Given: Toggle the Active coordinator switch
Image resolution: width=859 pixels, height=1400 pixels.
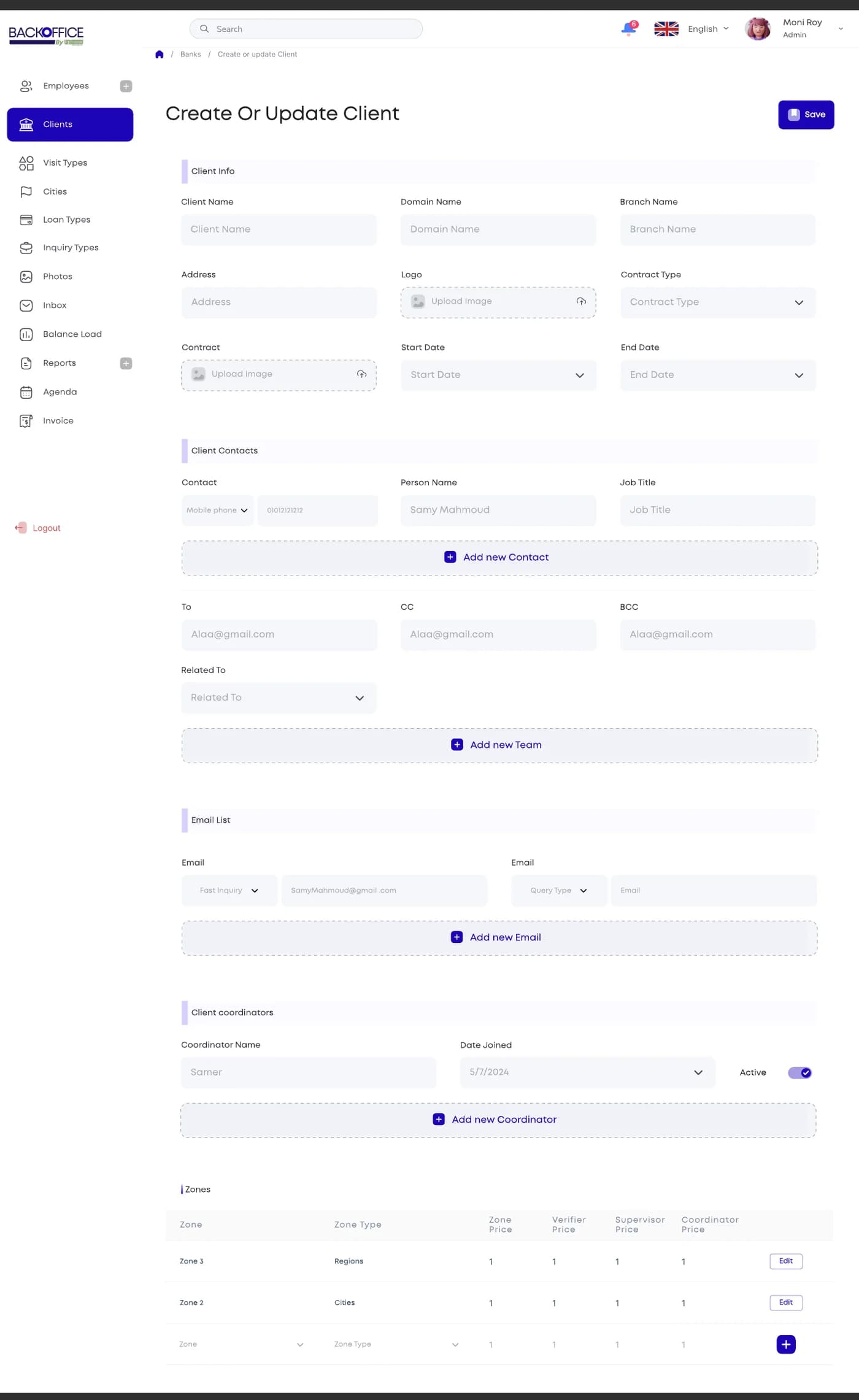Looking at the screenshot, I should click(799, 1072).
